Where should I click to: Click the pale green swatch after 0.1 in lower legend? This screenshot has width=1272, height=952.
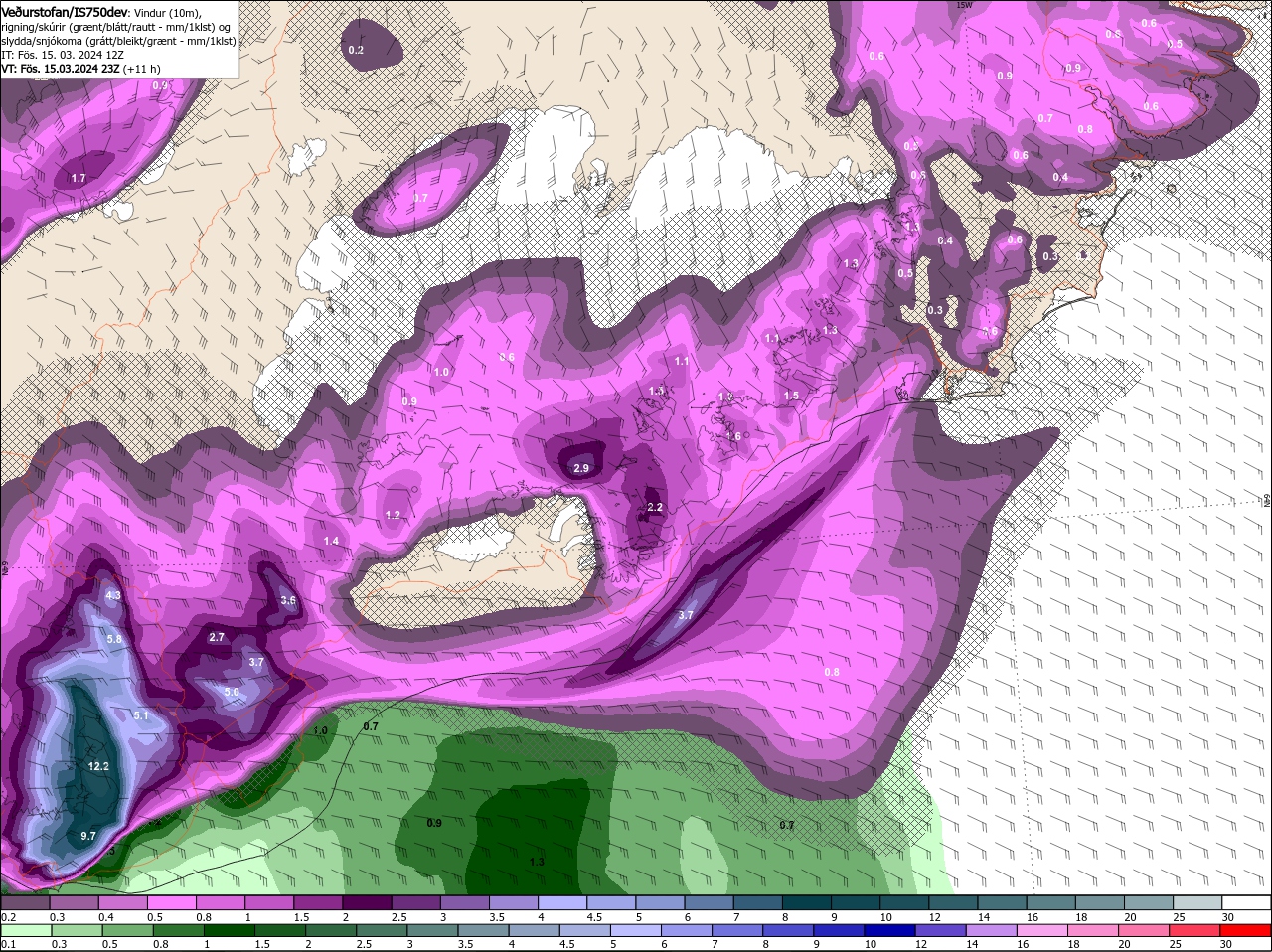click(x=27, y=930)
